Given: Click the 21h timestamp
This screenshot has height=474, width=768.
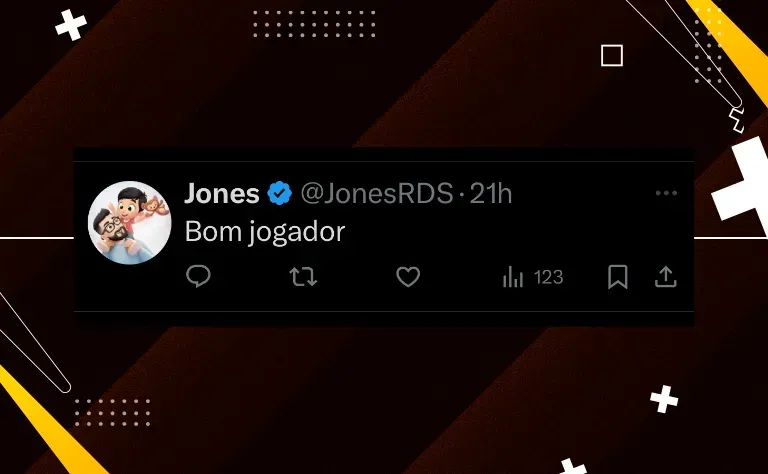Looking at the screenshot, I should click(x=491, y=193).
